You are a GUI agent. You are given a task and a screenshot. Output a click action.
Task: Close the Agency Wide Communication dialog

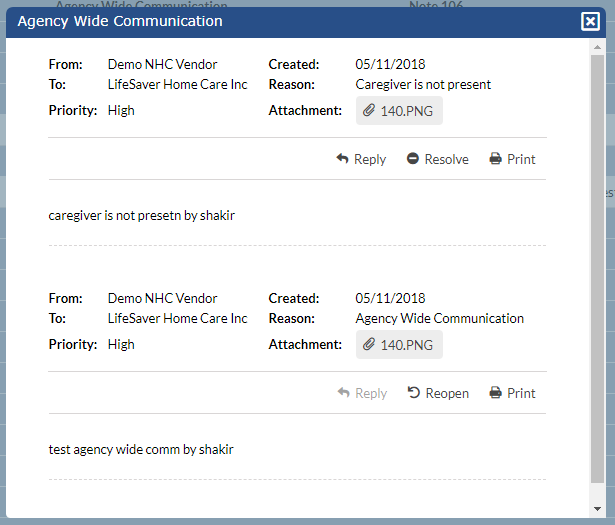click(x=590, y=21)
